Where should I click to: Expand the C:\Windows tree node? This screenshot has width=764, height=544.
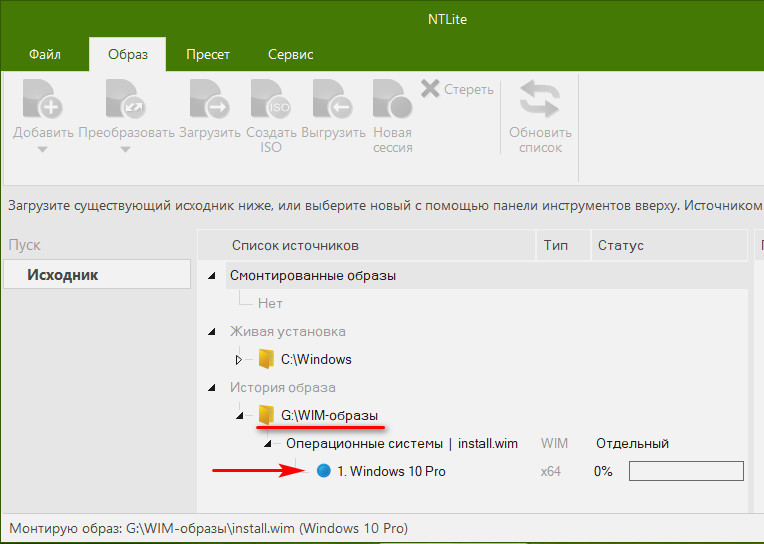238,360
